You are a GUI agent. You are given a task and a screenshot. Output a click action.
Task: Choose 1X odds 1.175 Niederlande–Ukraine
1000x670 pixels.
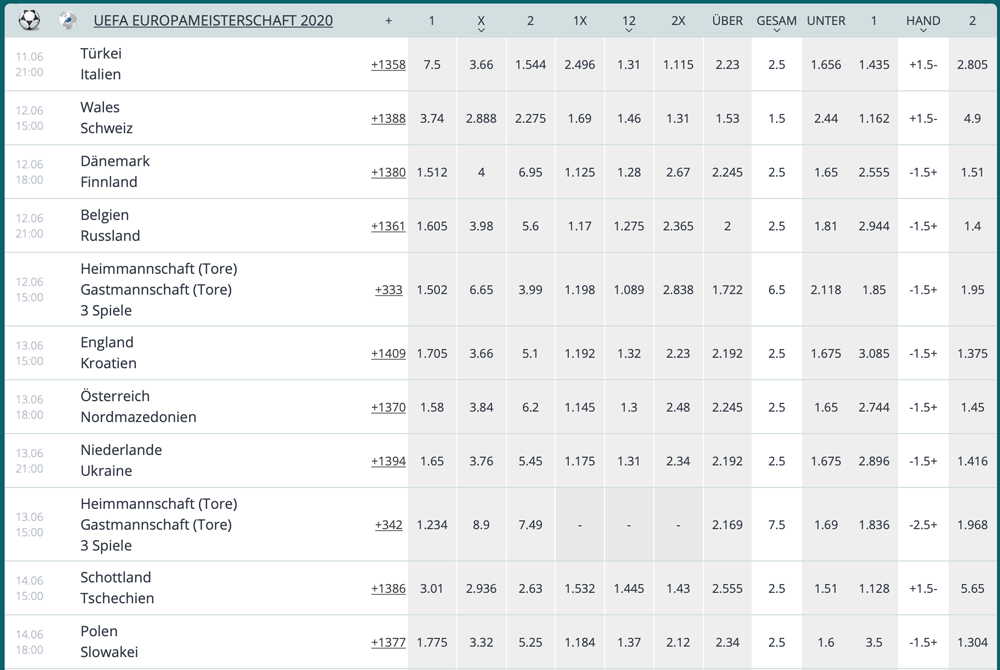[579, 462]
